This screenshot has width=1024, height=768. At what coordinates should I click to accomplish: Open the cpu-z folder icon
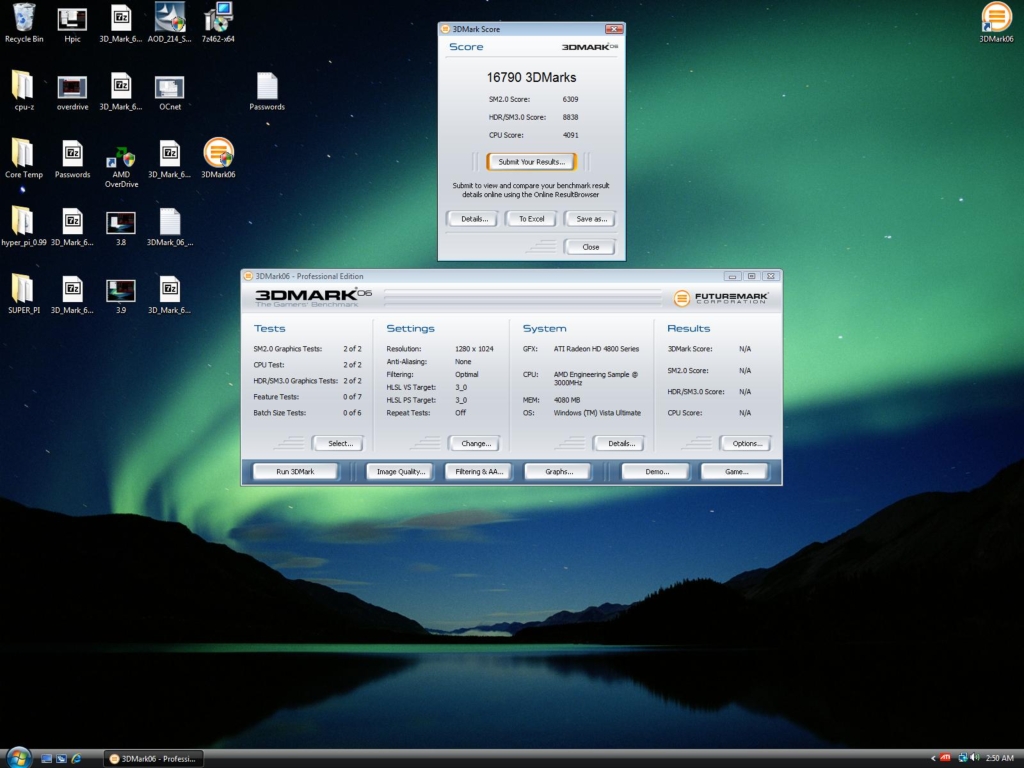click(x=24, y=90)
